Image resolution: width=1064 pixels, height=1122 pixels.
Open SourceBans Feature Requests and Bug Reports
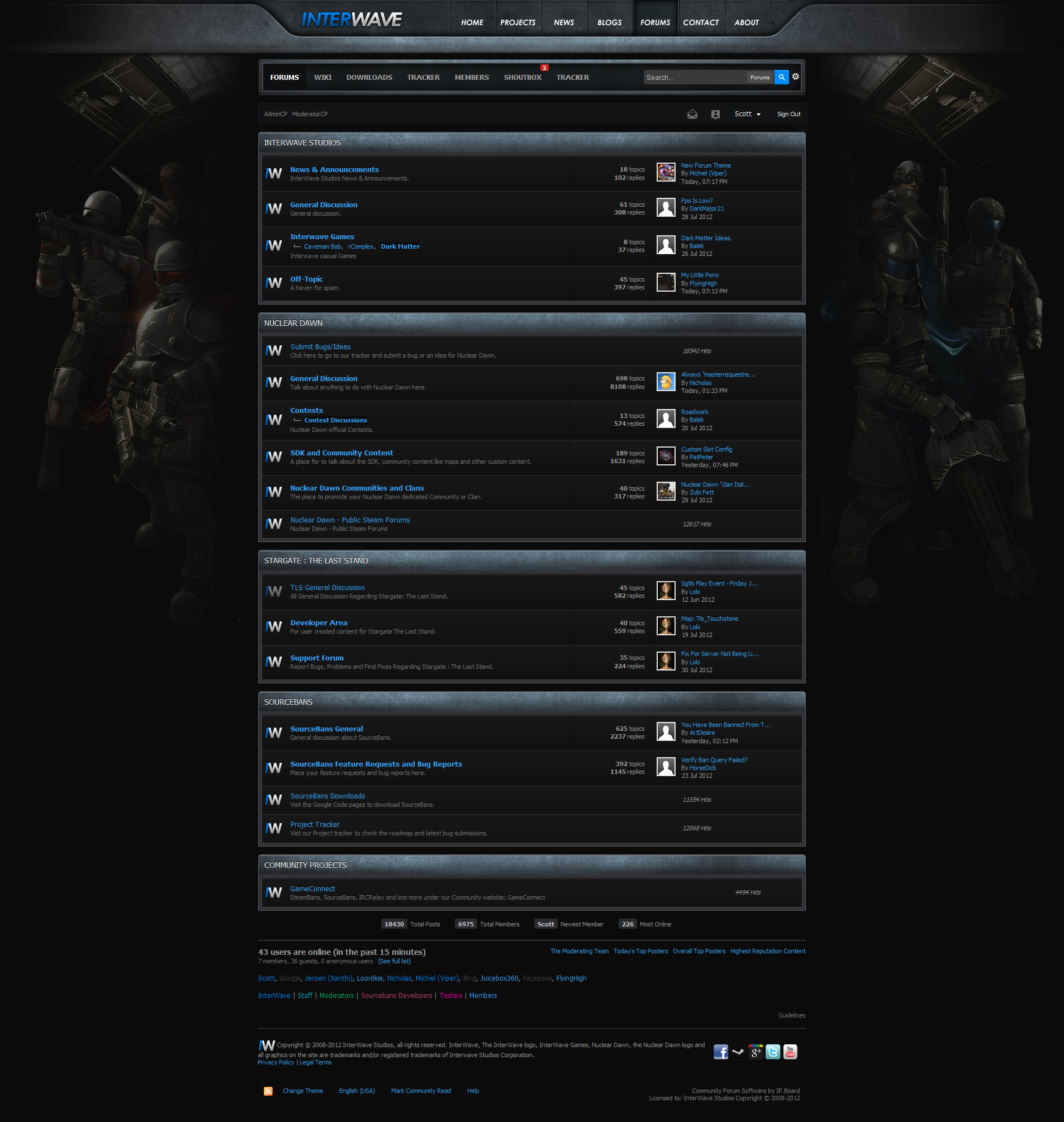click(376, 764)
